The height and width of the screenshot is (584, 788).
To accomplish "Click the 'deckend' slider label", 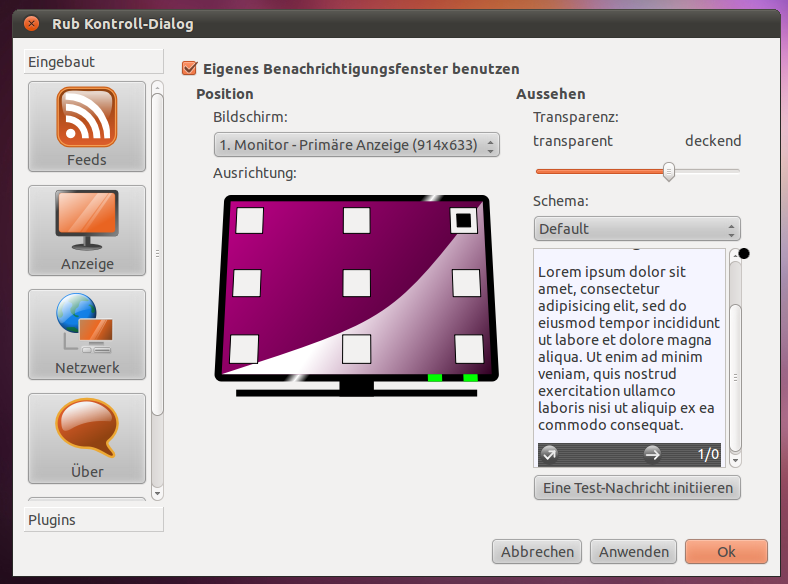I will click(713, 141).
